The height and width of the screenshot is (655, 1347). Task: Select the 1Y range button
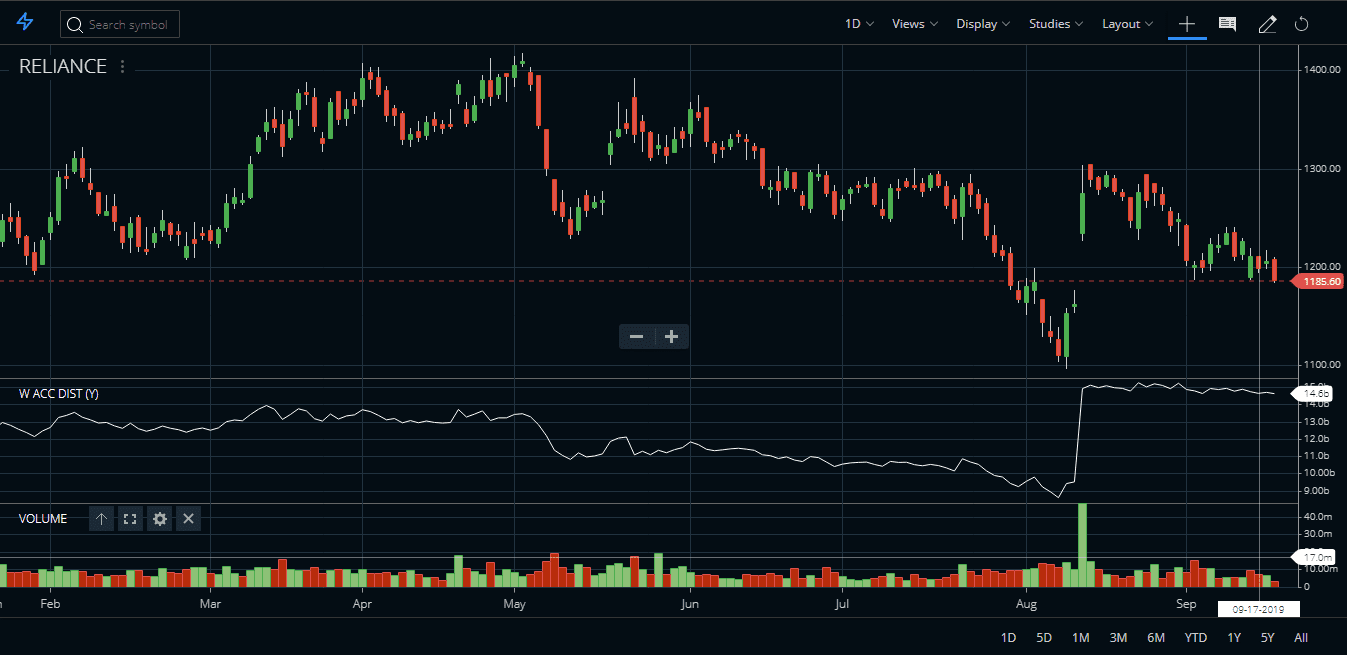pos(1234,637)
